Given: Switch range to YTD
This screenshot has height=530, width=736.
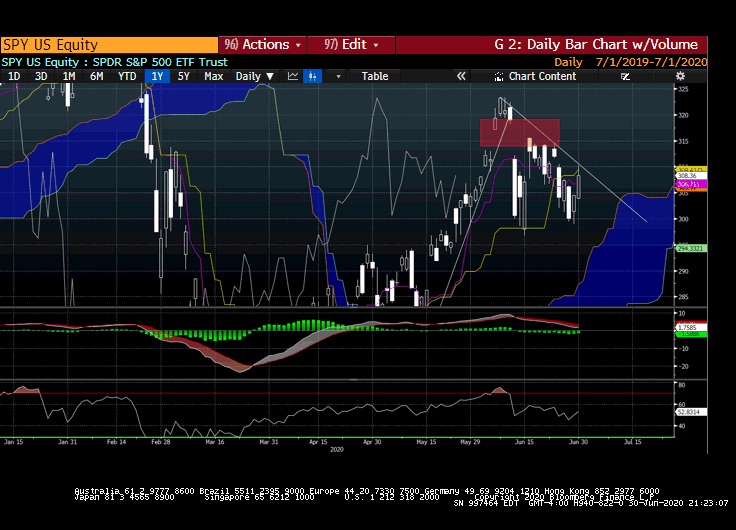Looking at the screenshot, I should [127, 76].
